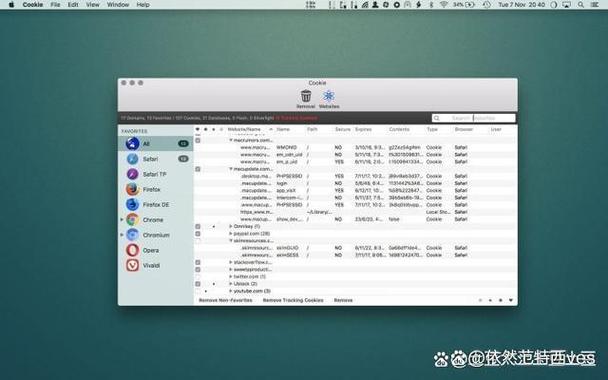Open Time Machine menu bar icon
Image resolution: width=608 pixels, height=380 pixels.
click(x=486, y=5)
